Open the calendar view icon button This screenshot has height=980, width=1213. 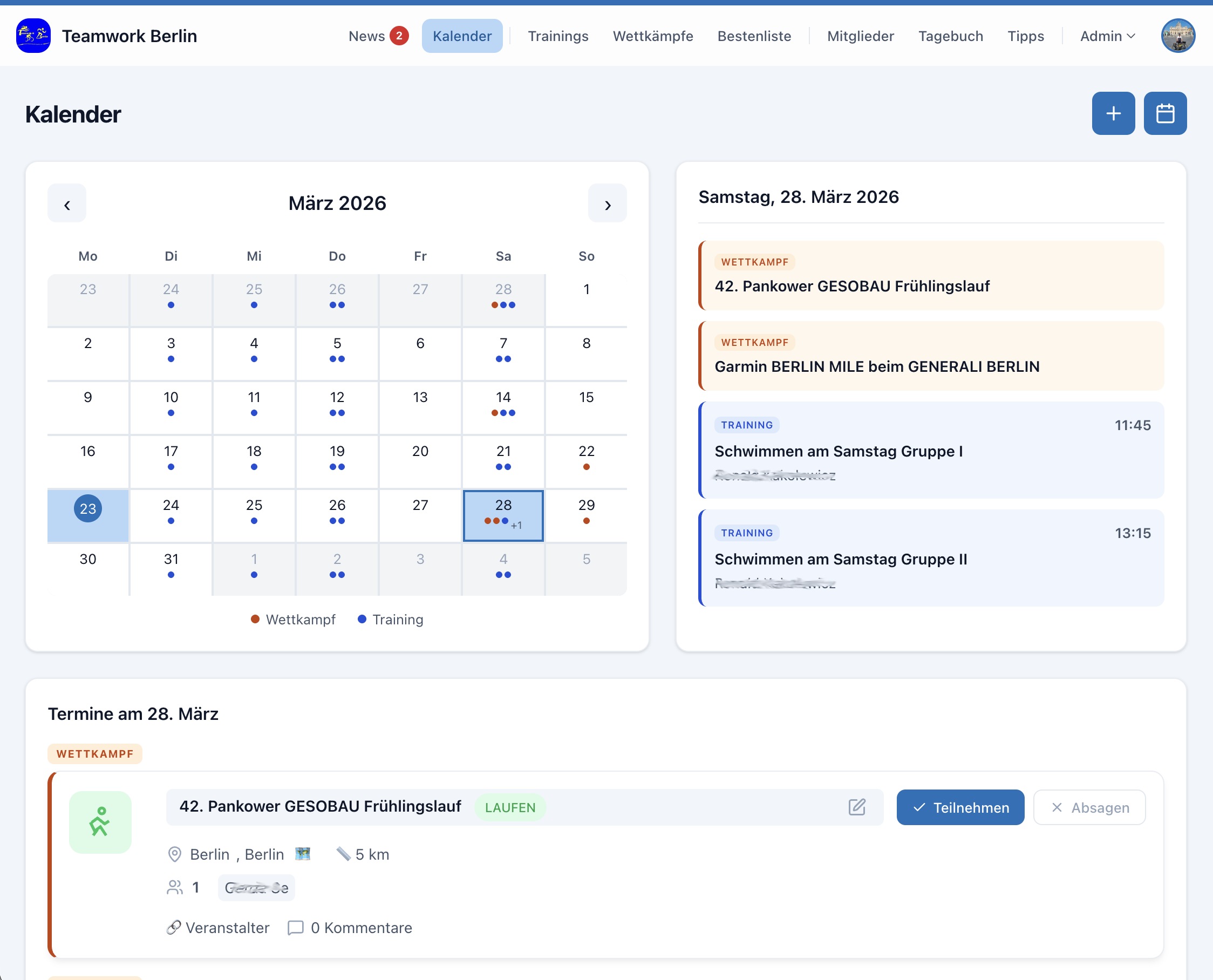click(x=1164, y=113)
